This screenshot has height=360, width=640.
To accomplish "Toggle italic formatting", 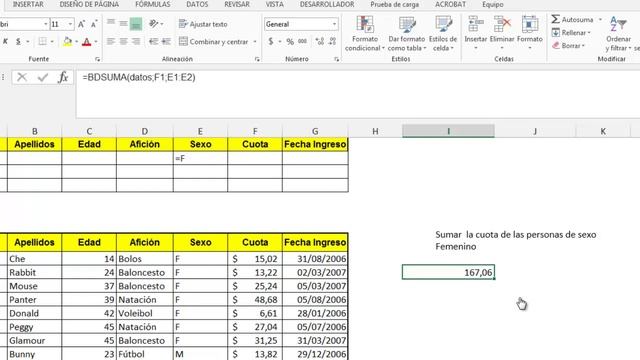I will click(6, 42).
